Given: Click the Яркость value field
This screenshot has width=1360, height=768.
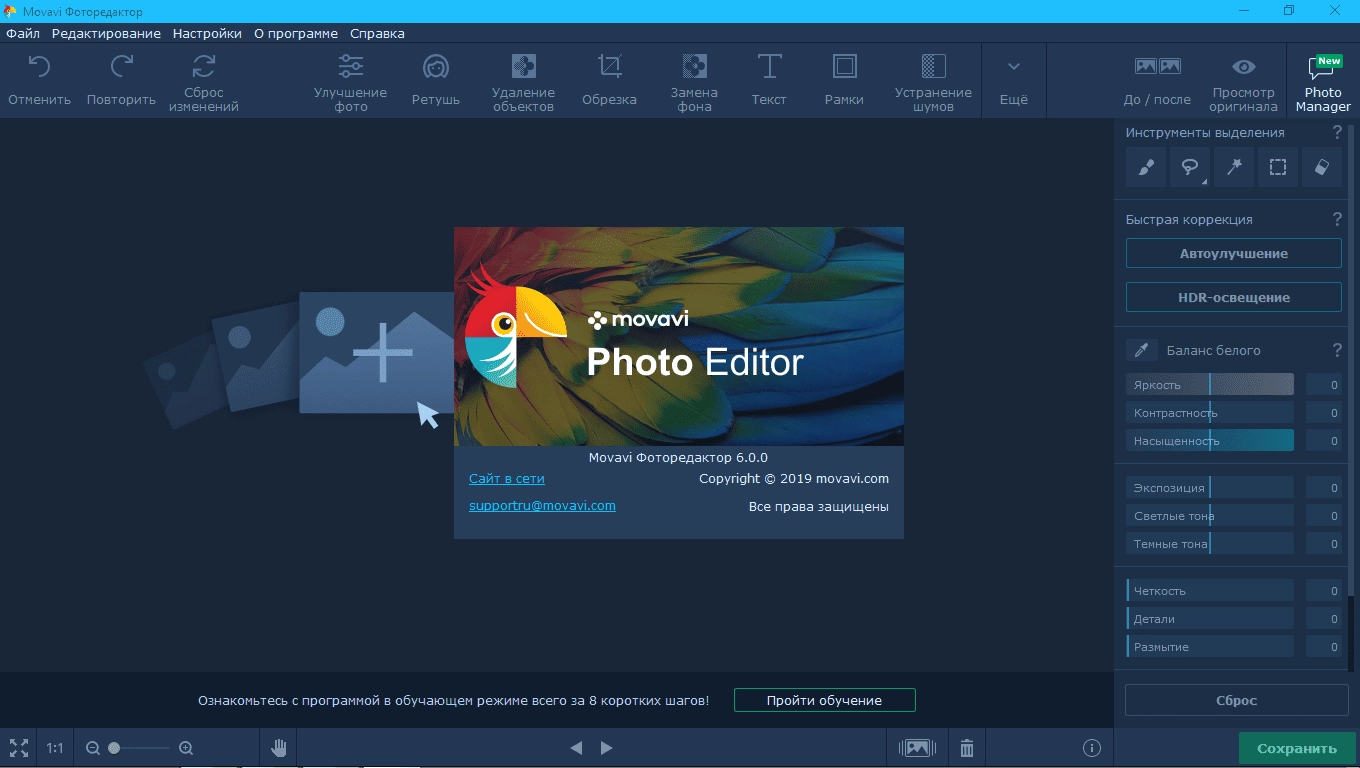Looking at the screenshot, I should (x=1324, y=385).
